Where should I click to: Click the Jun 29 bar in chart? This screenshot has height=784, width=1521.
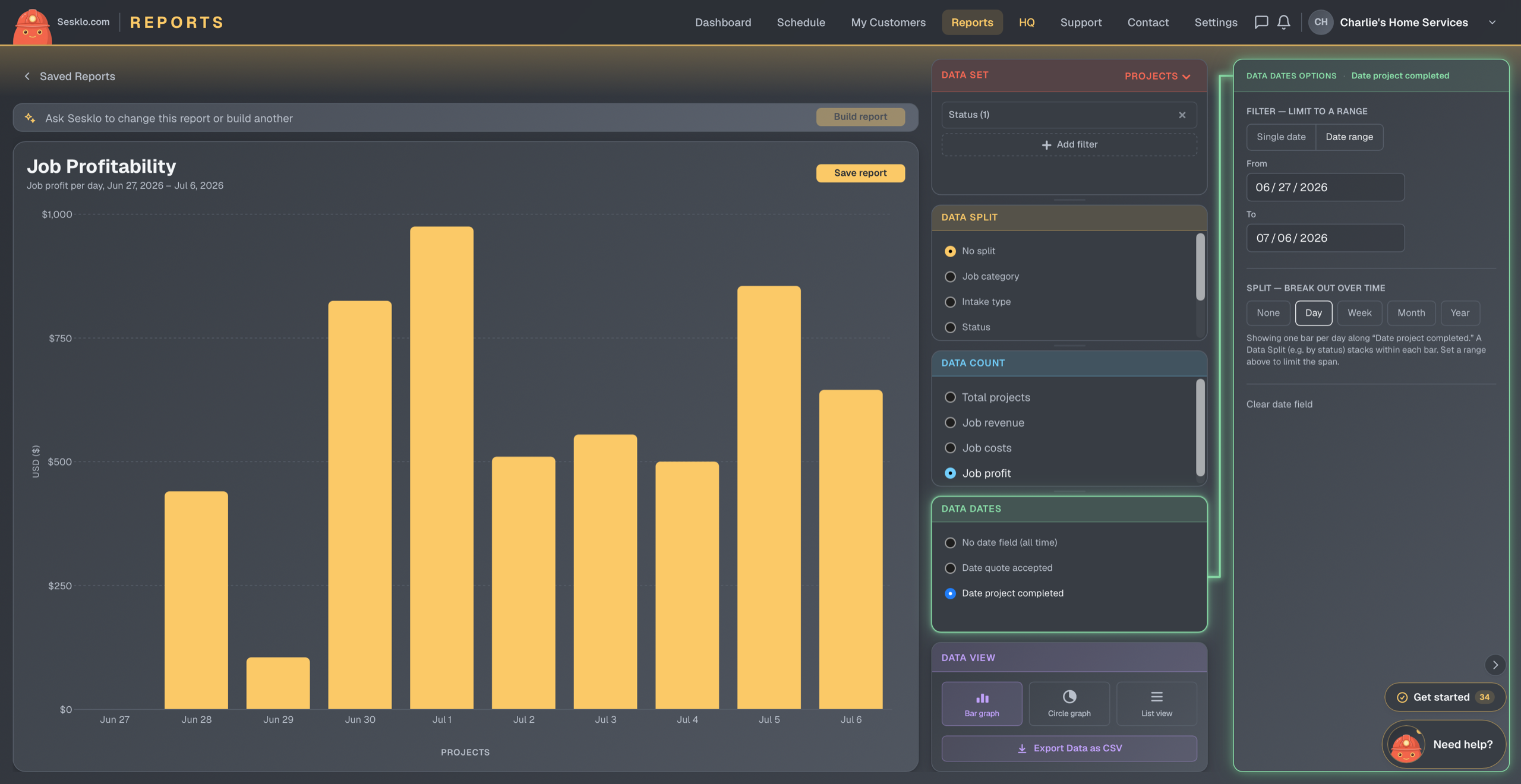pos(278,683)
